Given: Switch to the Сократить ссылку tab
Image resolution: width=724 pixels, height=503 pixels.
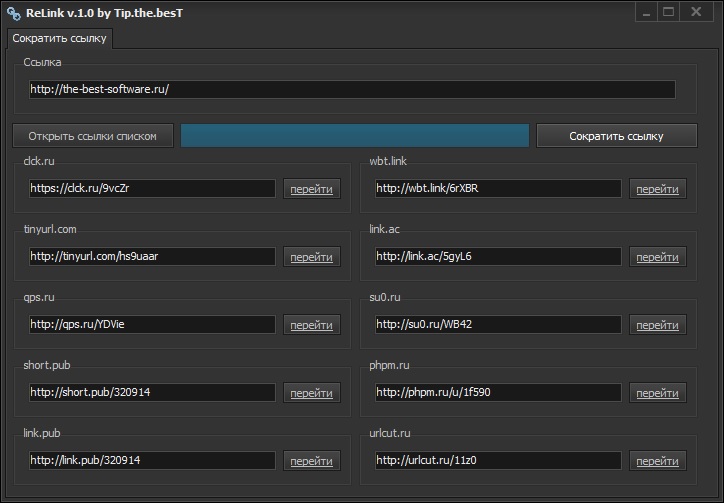Looking at the screenshot, I should coord(61,38).
